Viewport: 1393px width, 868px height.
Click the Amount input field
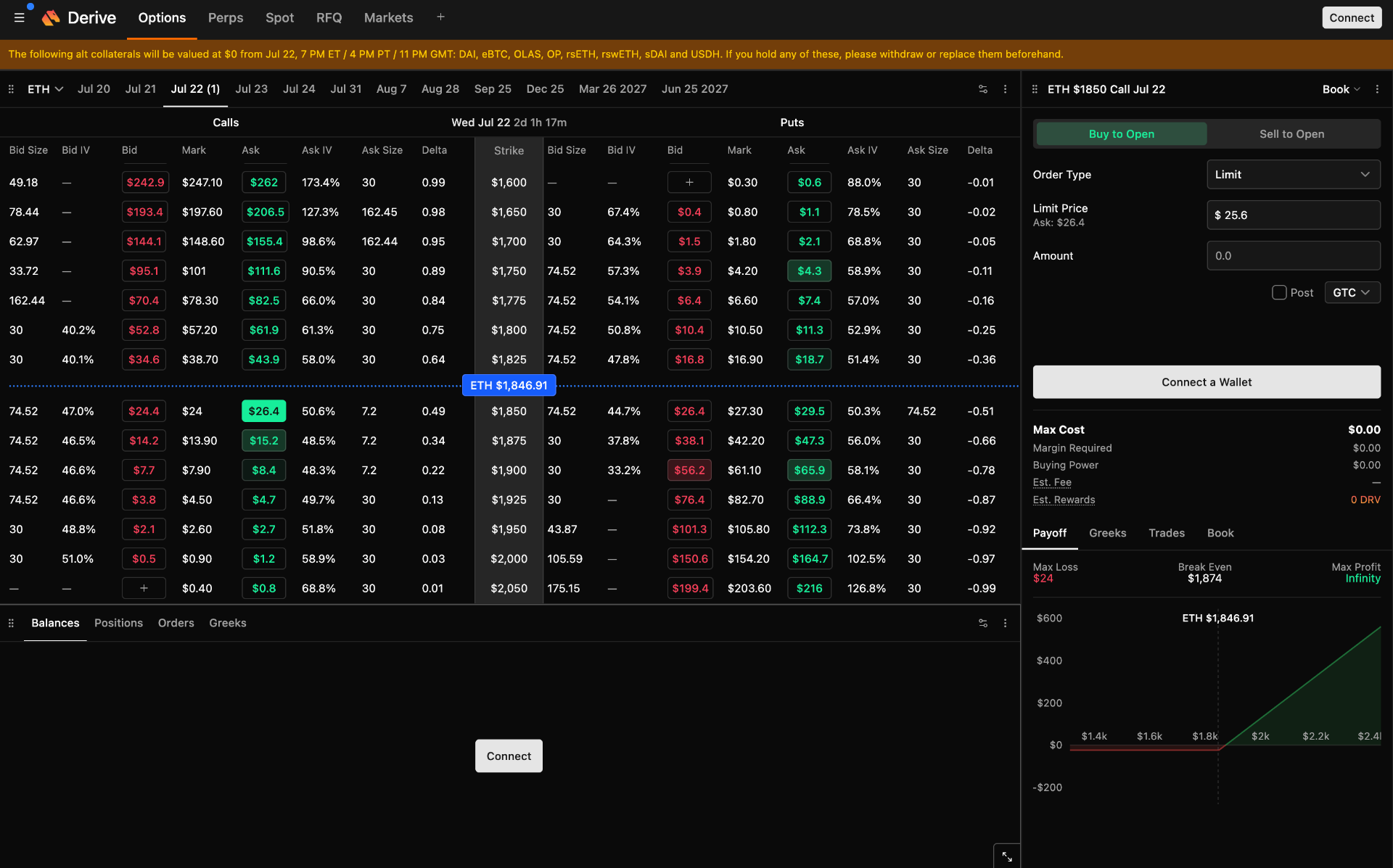[1293, 256]
